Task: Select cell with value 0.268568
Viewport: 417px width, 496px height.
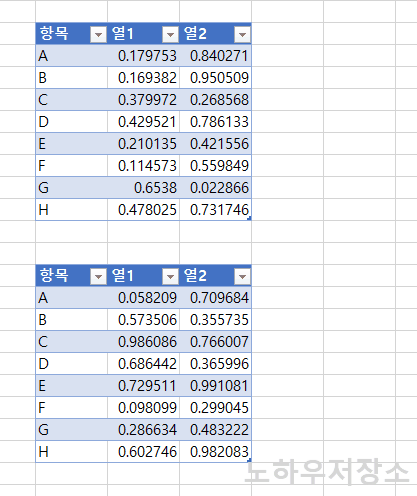Action: pyautogui.click(x=216, y=100)
